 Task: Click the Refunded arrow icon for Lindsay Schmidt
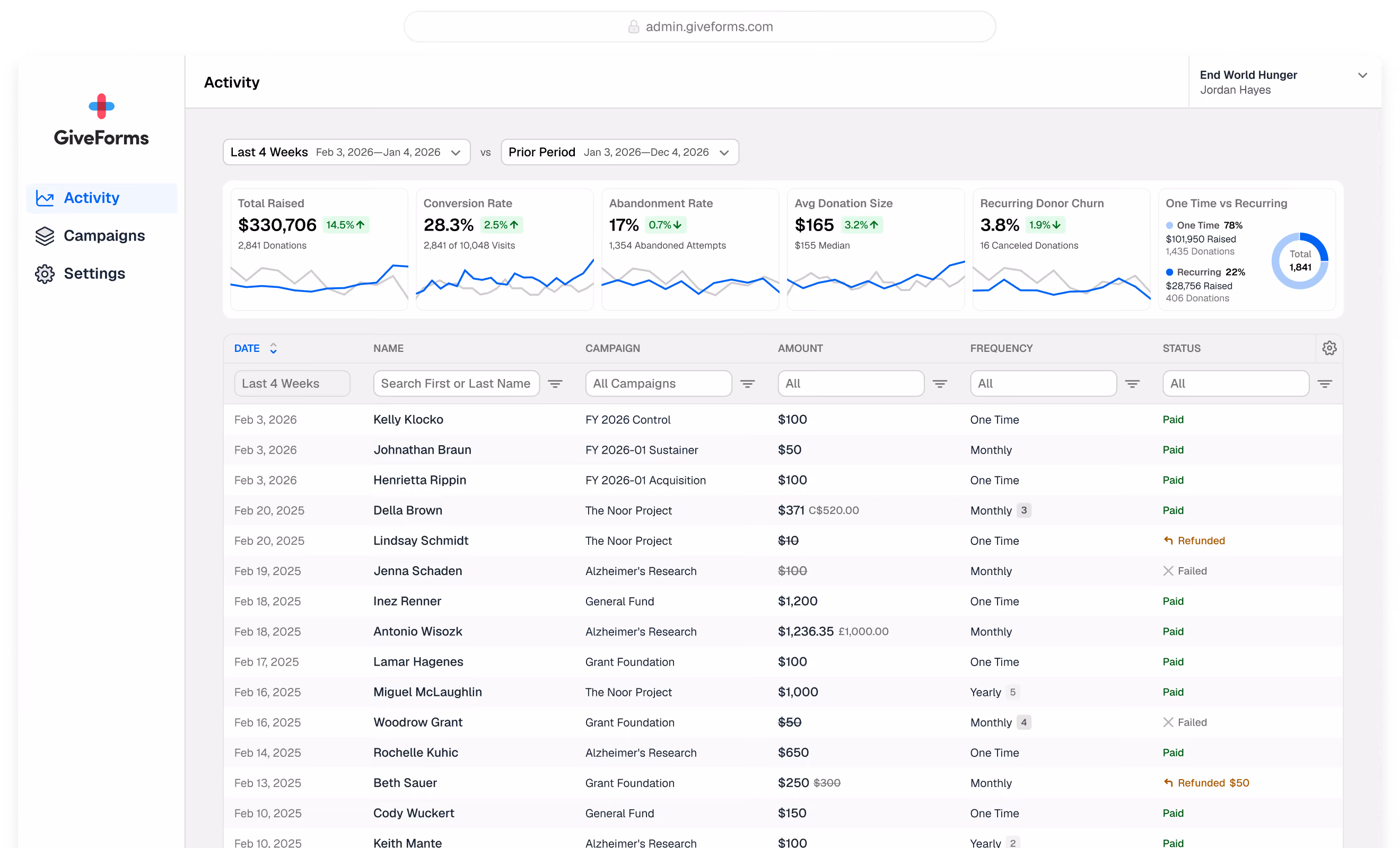click(1168, 541)
